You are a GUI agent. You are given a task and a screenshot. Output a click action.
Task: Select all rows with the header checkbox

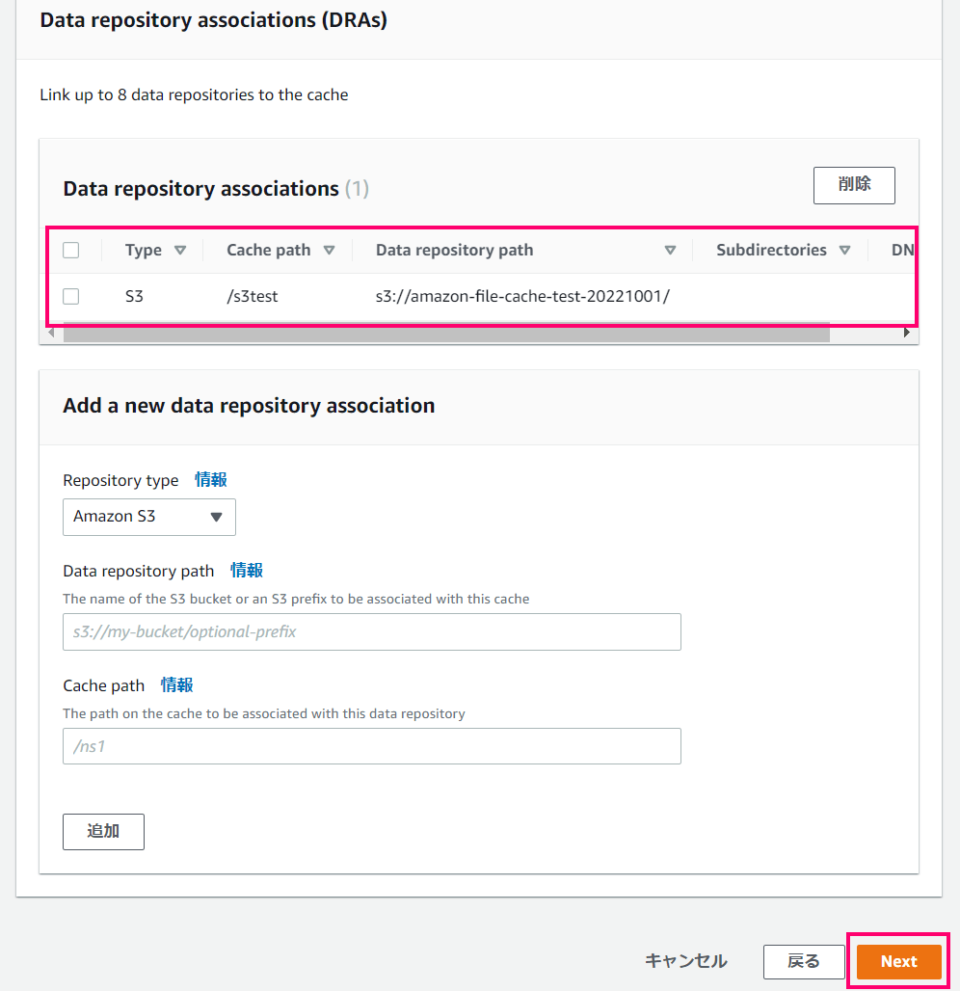click(x=70, y=249)
